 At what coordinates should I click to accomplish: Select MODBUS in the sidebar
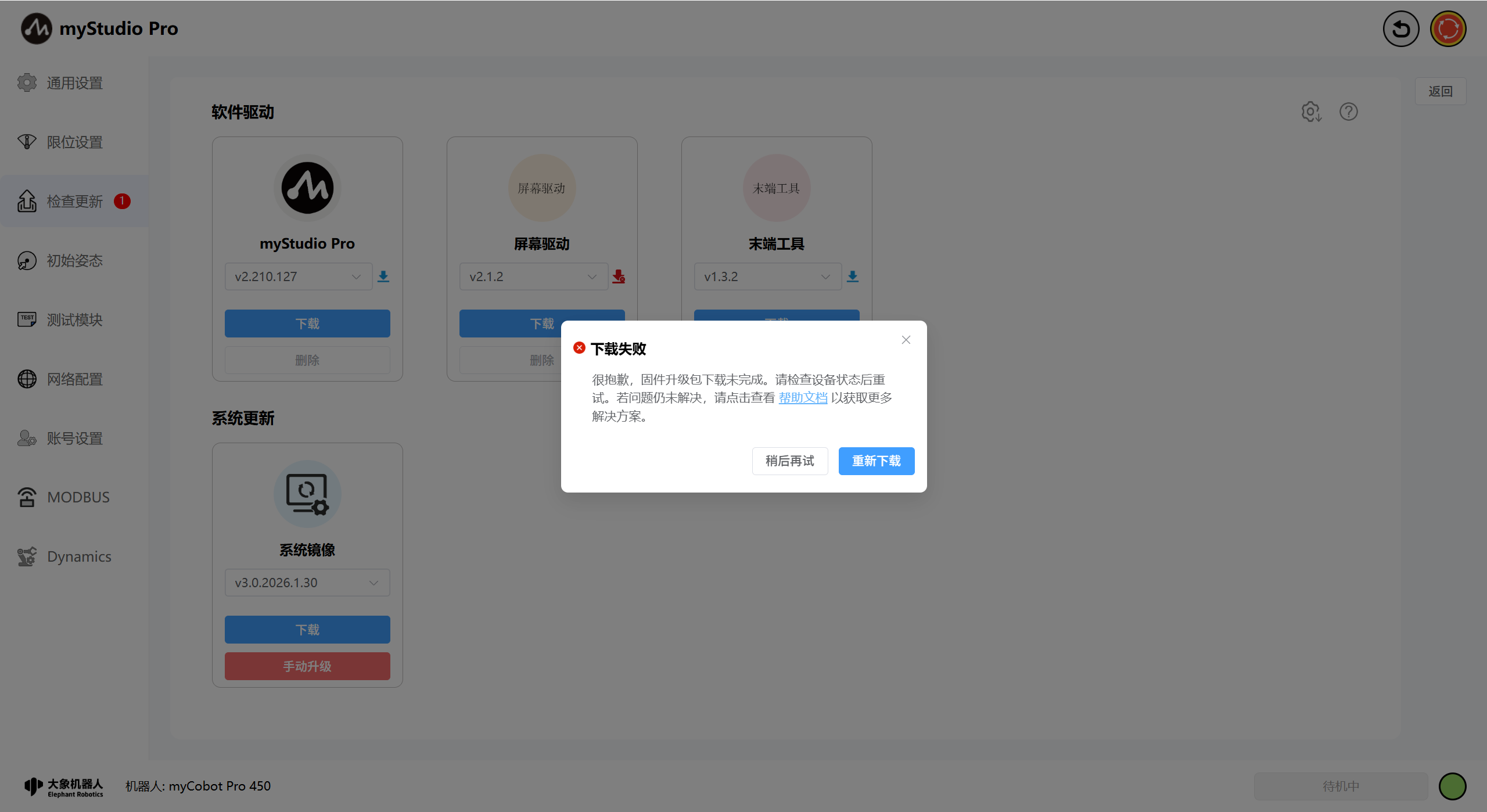(x=78, y=497)
